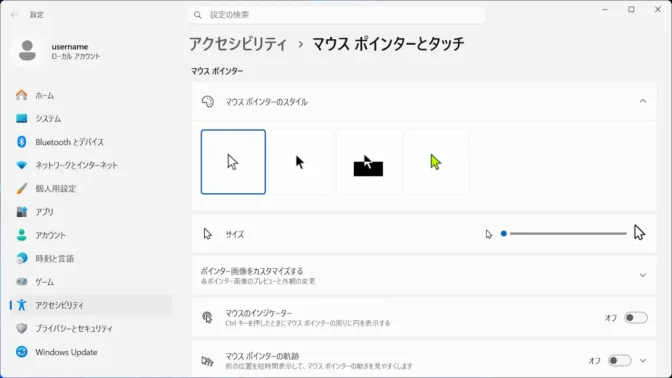Open Bluetooth とデバイス settings
Viewport: 672px width, 378px height.
(91, 142)
